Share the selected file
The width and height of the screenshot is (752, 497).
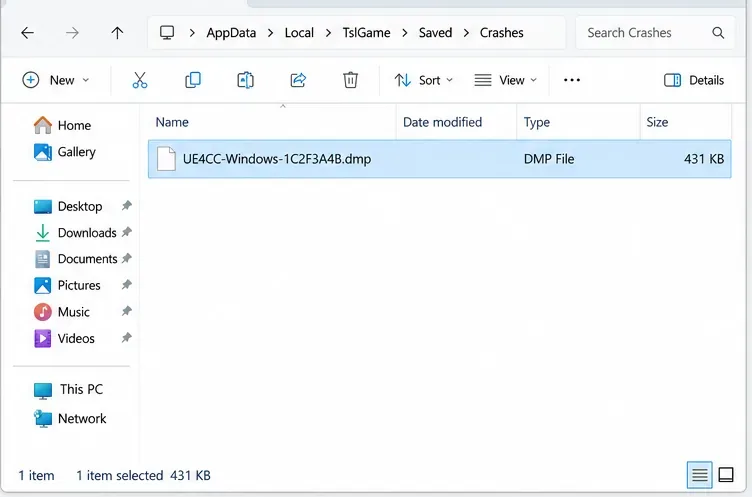point(298,80)
